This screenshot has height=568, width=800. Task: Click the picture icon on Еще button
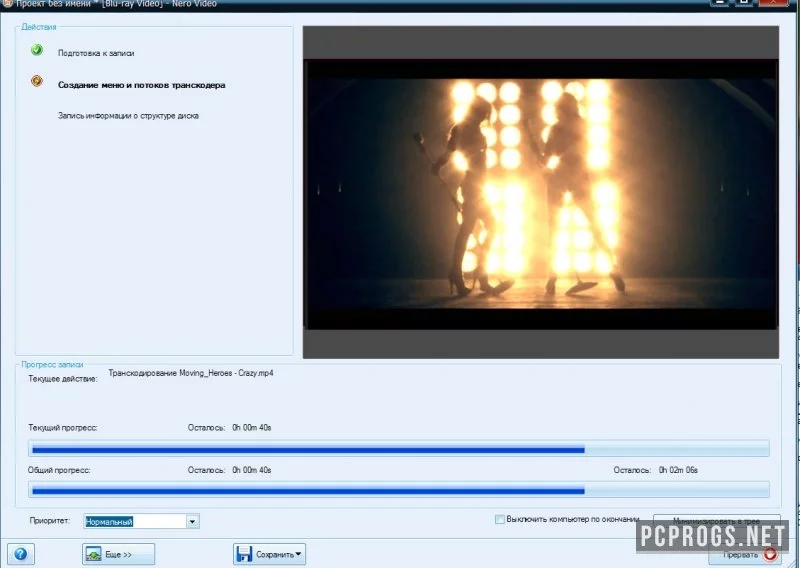tap(94, 554)
